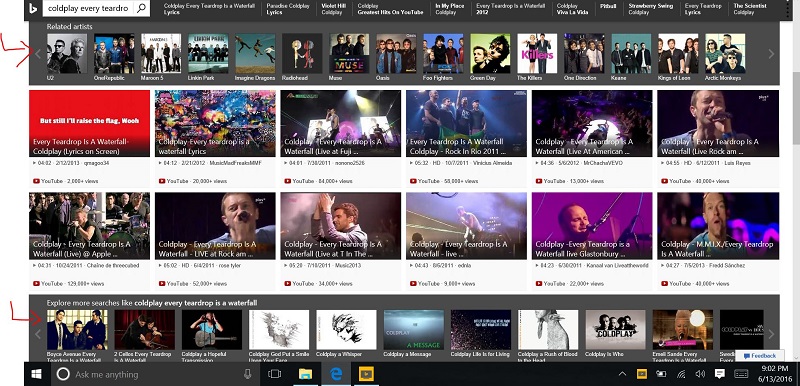Select Coldplay Greatest Hits On YouTube suggestion
This screenshot has width=800, height=386.
pyautogui.click(x=390, y=9)
